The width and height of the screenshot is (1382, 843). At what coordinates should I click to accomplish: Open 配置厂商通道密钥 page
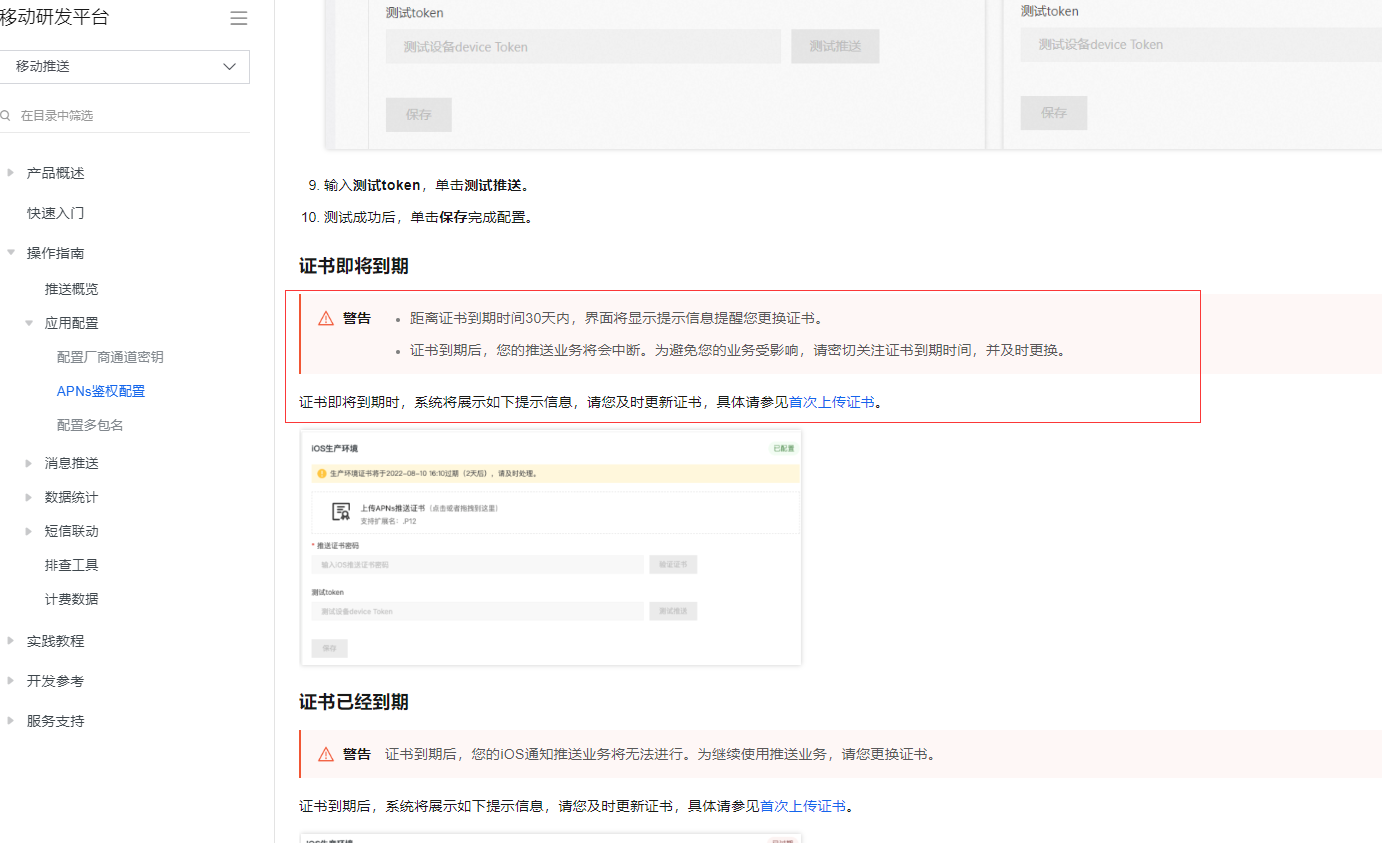[110, 357]
